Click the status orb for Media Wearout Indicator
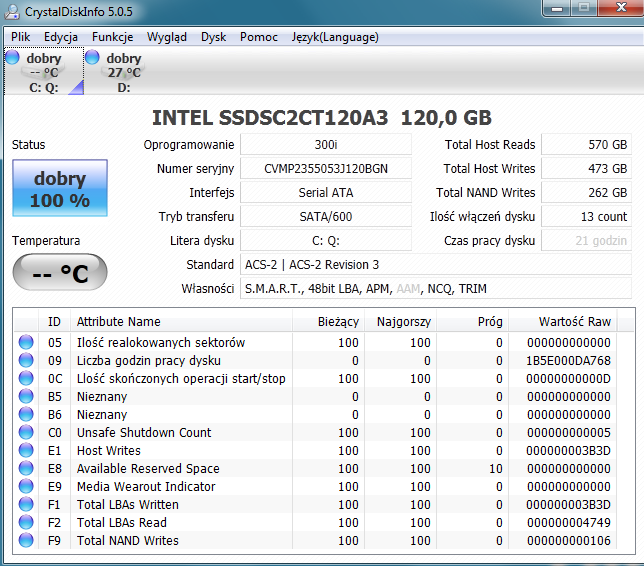 (26, 486)
